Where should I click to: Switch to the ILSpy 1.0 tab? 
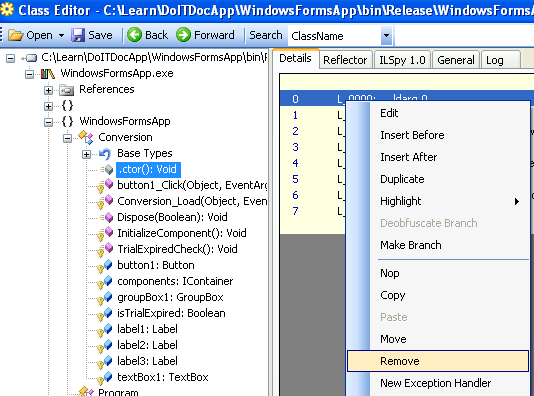(x=402, y=60)
